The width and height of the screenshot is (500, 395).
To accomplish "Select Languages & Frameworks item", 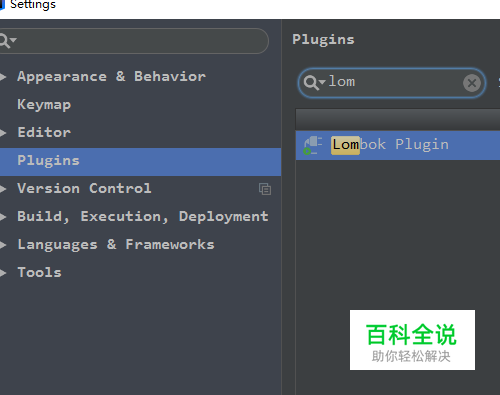I will point(116,244).
